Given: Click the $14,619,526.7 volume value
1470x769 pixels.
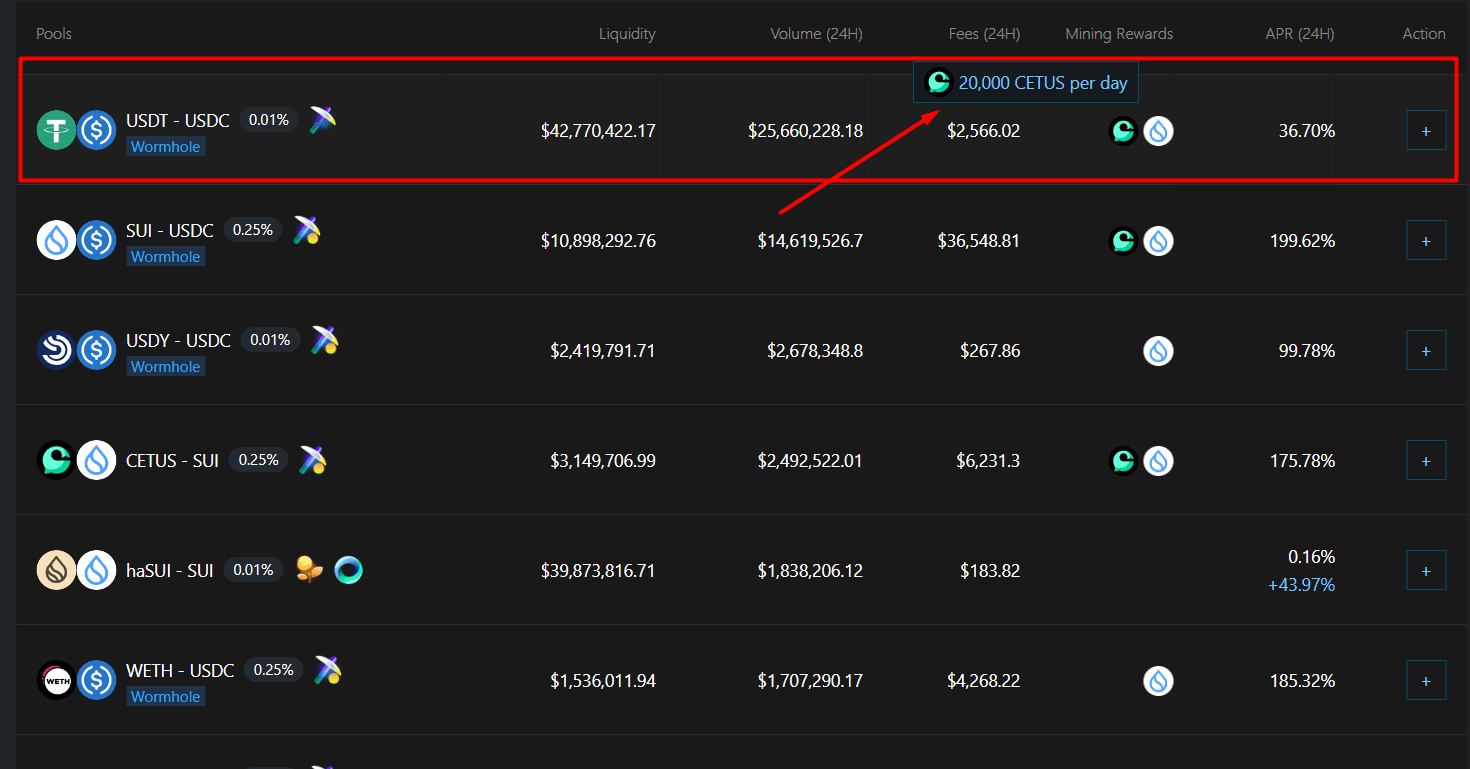Looking at the screenshot, I should tap(810, 241).
